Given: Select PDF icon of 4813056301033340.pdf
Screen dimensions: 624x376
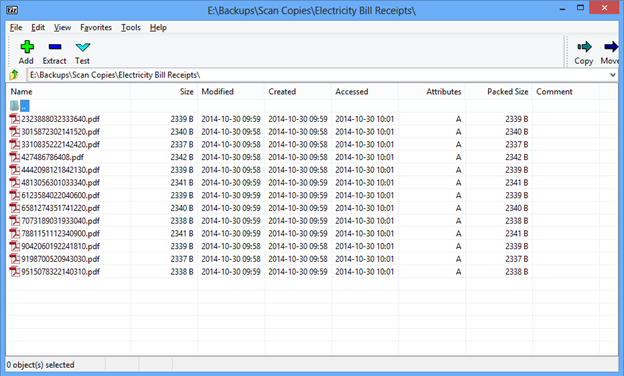Looking at the screenshot, I should pyautogui.click(x=15, y=183).
